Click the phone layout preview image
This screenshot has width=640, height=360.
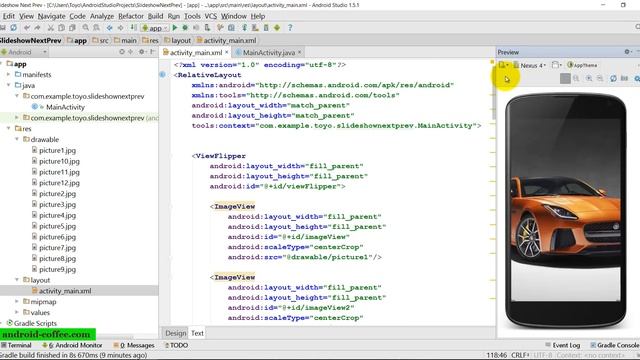click(565, 210)
